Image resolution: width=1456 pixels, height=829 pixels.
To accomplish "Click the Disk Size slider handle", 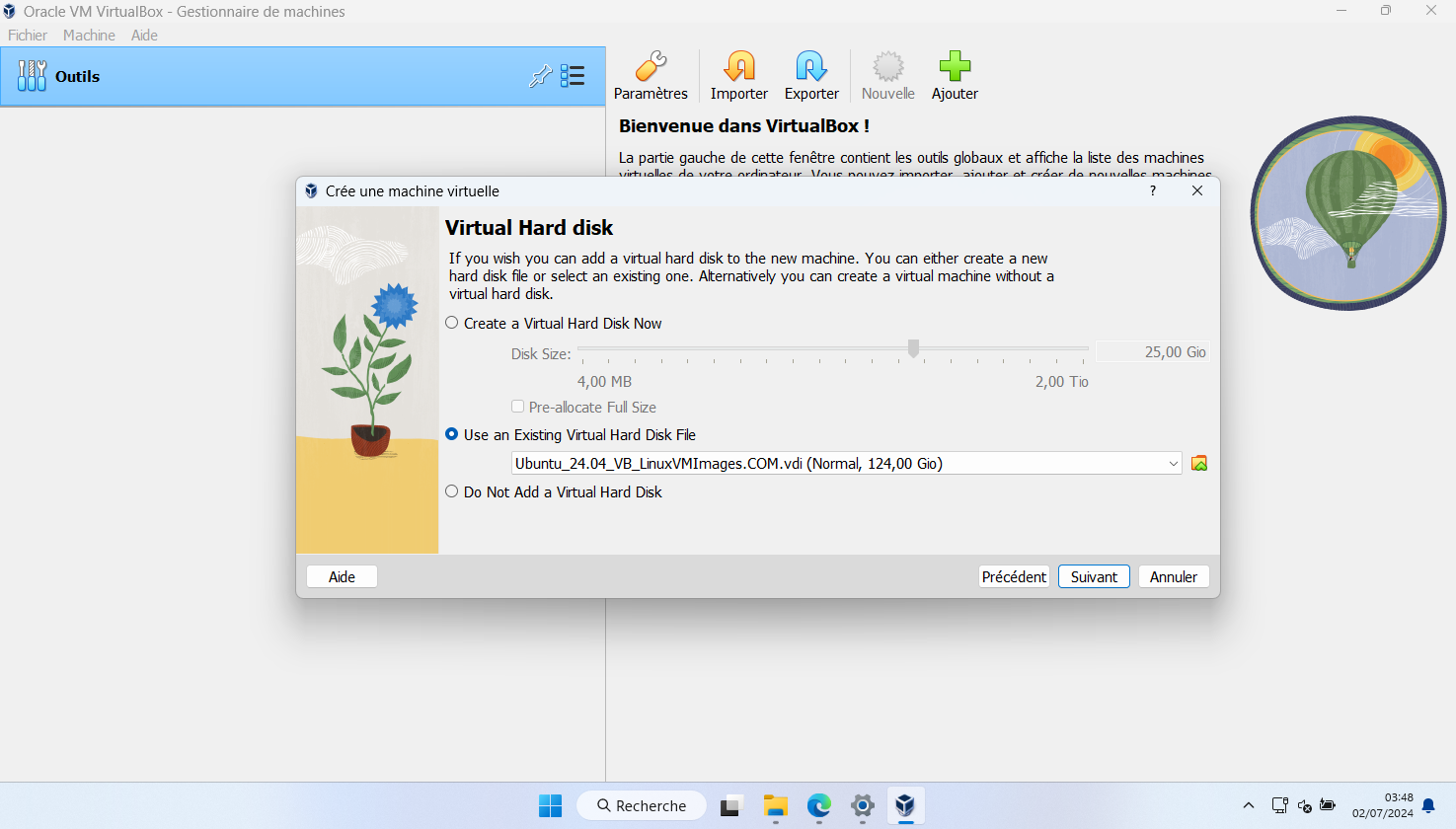I will 913,348.
